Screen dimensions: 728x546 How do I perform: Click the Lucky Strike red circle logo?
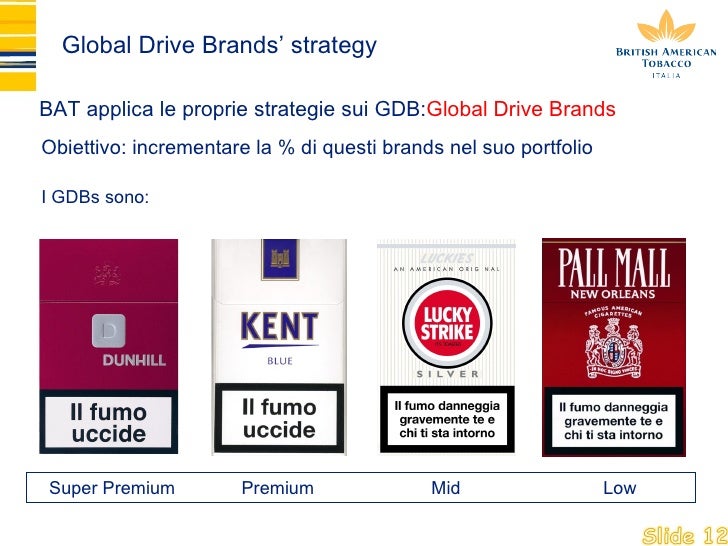point(447,323)
